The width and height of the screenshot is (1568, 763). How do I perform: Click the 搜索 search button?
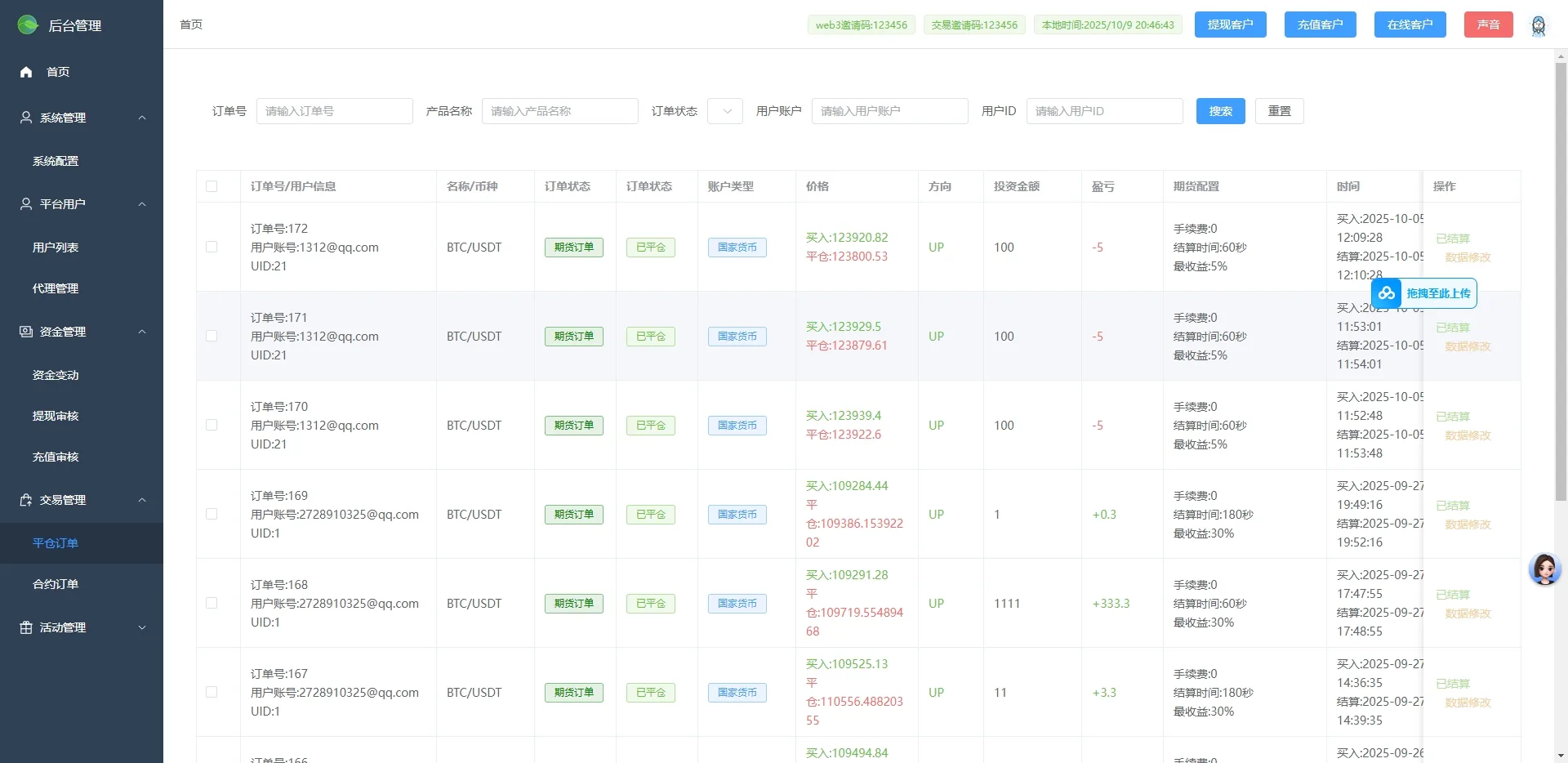(1219, 111)
